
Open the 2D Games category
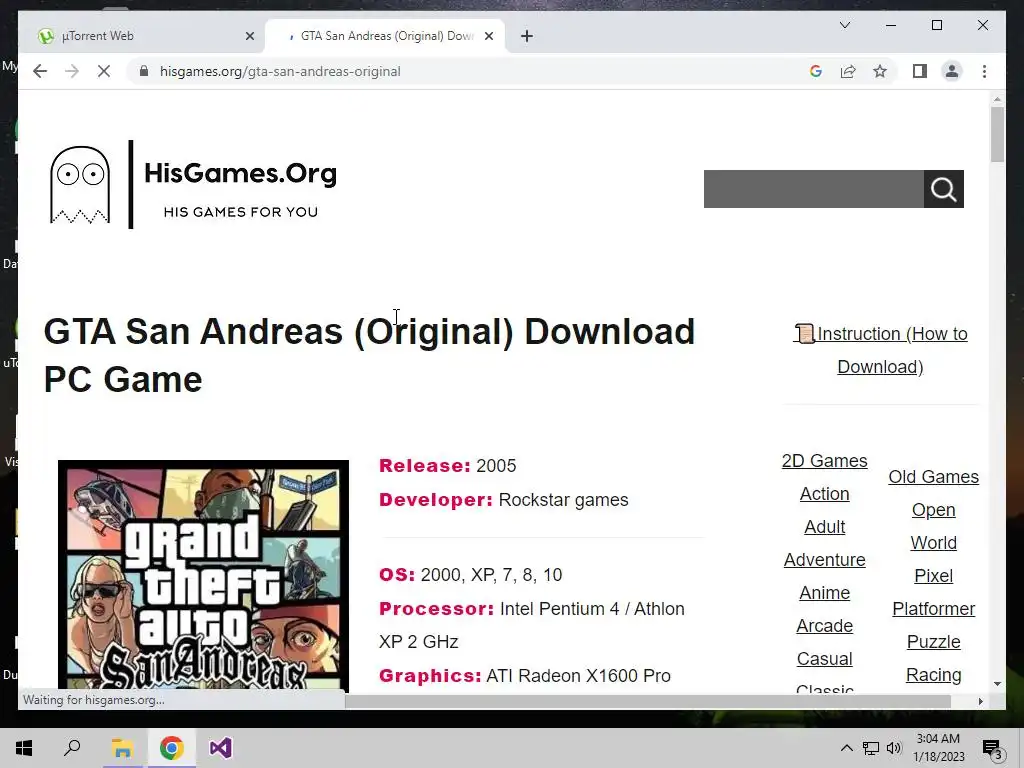coord(825,461)
